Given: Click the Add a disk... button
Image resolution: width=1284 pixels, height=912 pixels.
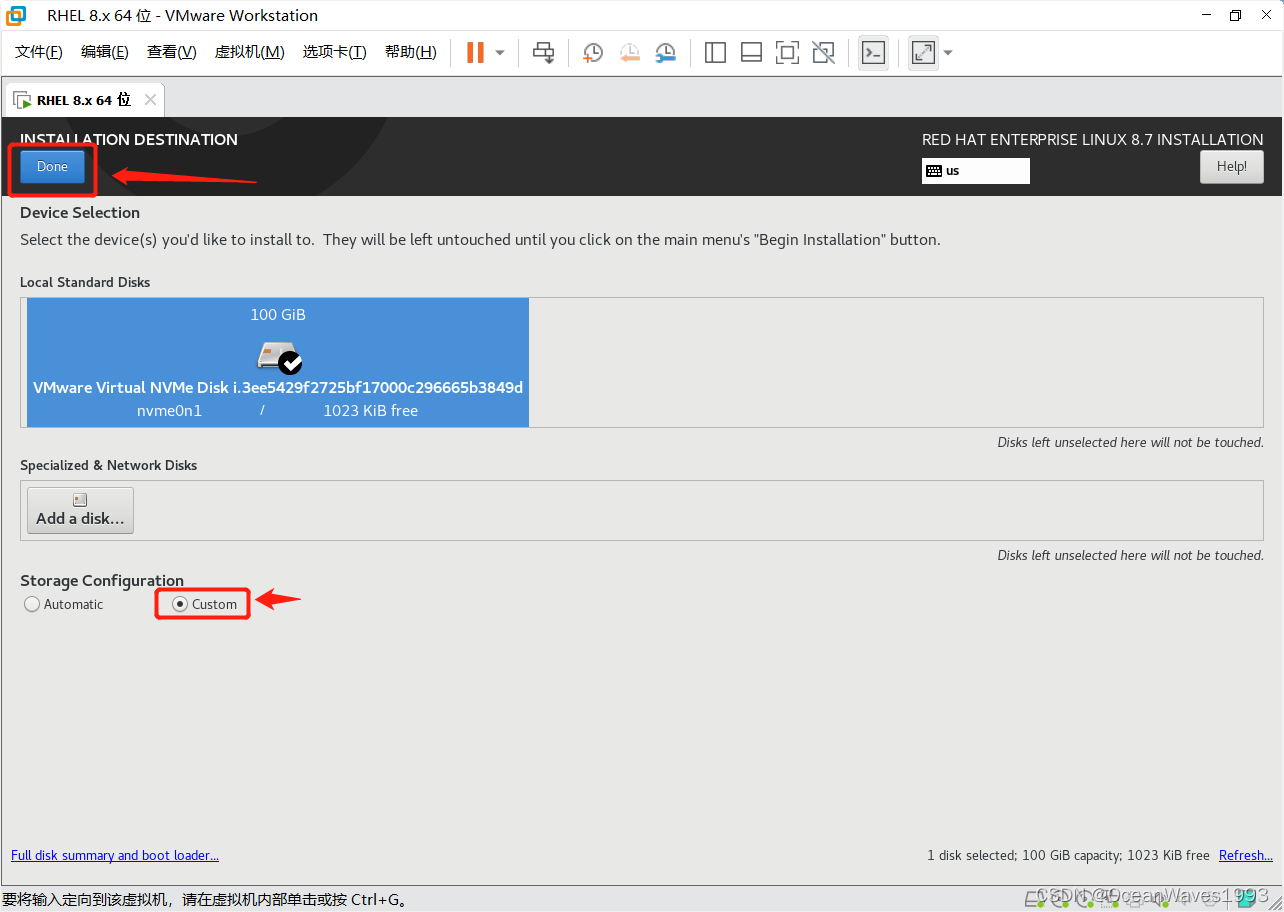Looking at the screenshot, I should click(80, 510).
